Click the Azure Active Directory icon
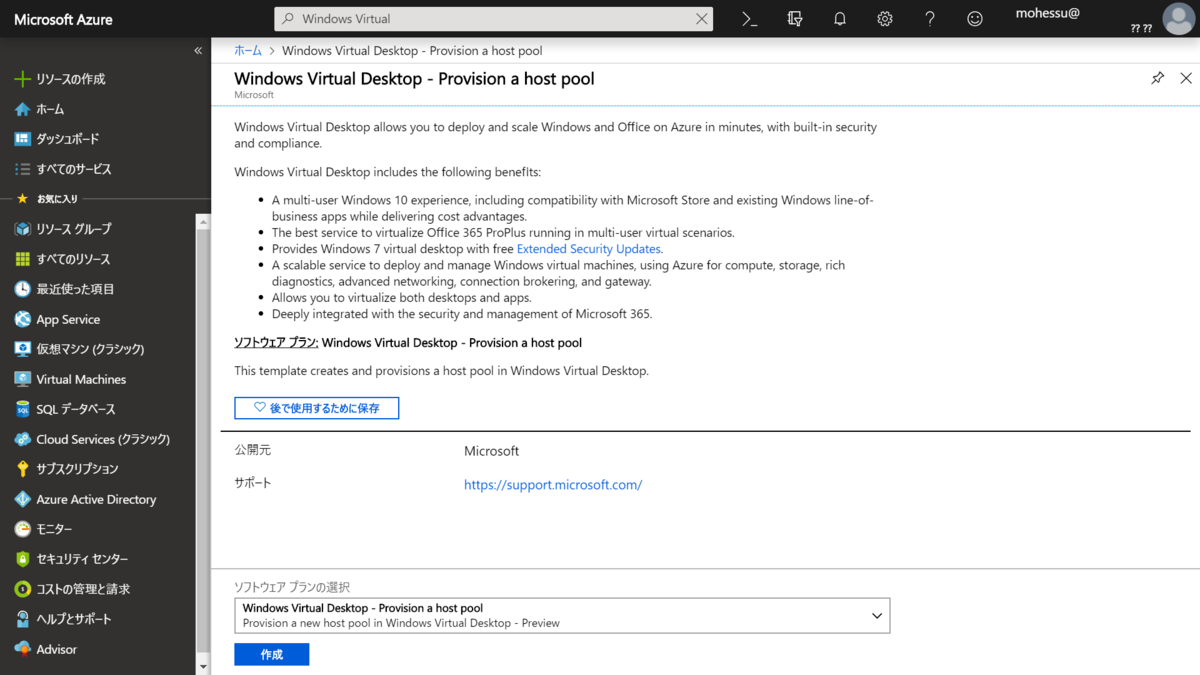This screenshot has height=675, width=1200. pyautogui.click(x=22, y=499)
